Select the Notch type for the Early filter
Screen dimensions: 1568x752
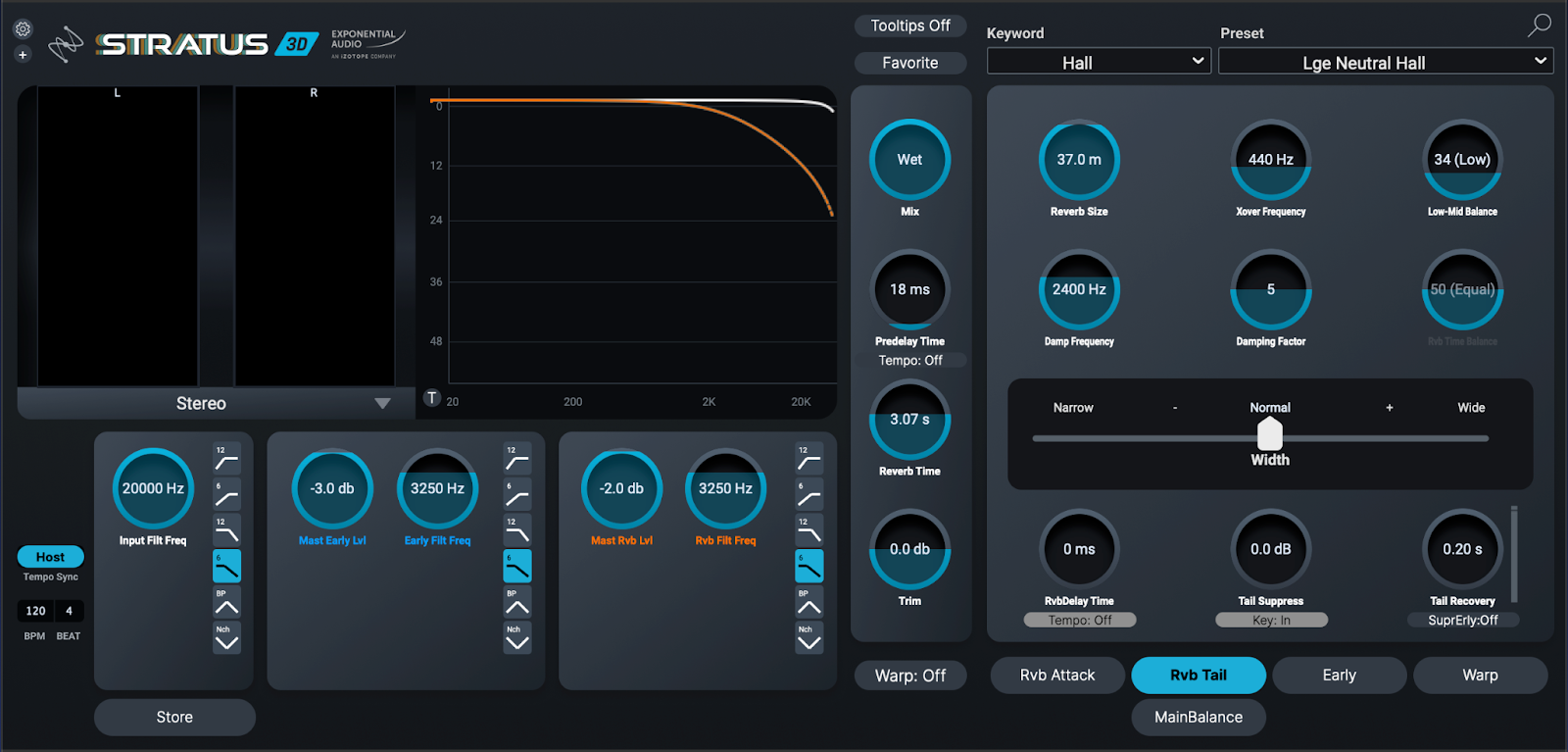pos(517,638)
